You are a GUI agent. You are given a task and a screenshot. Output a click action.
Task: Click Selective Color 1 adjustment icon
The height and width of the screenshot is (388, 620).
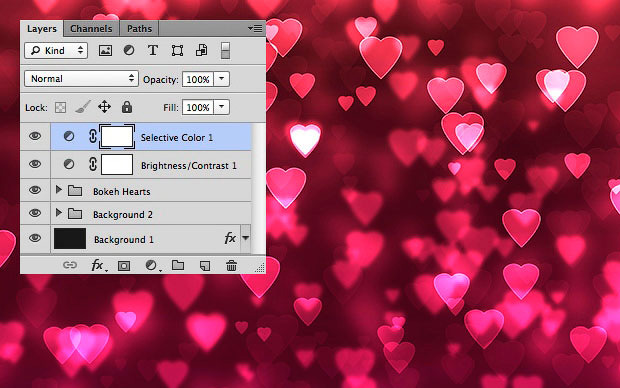tap(69, 136)
